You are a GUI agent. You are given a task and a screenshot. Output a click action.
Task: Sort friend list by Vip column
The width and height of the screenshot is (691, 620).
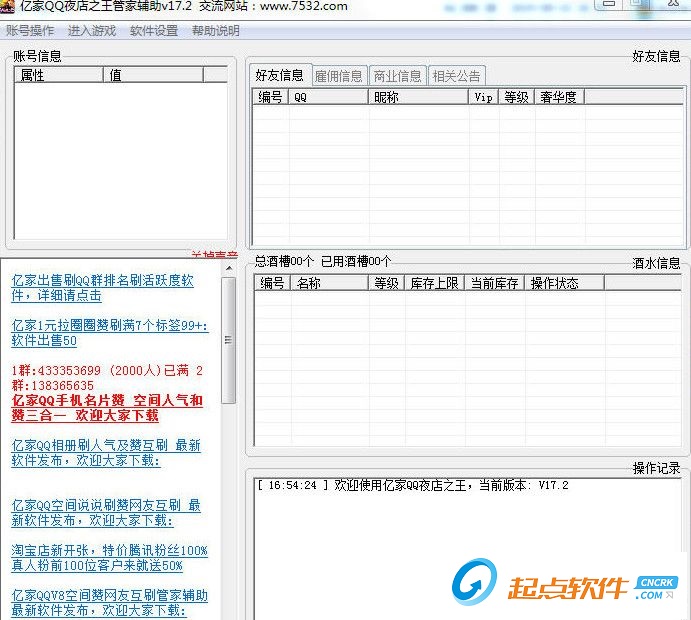[x=483, y=97]
